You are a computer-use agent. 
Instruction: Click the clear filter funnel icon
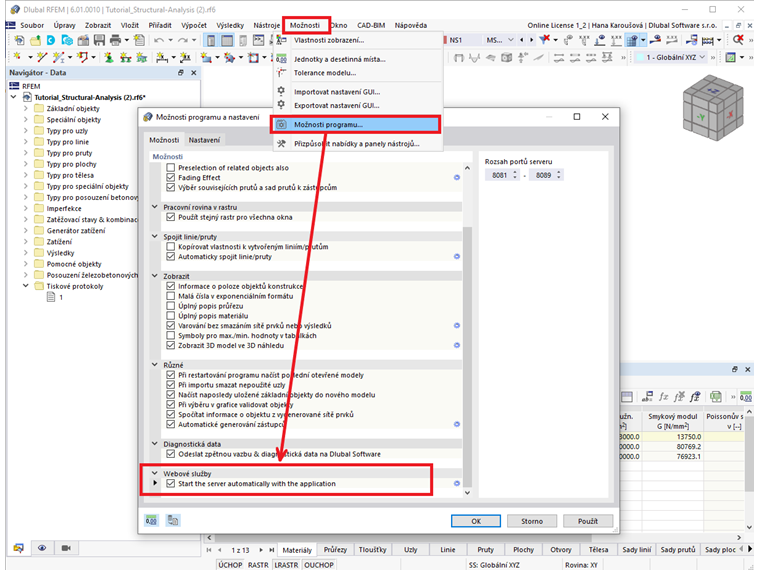pos(545,39)
